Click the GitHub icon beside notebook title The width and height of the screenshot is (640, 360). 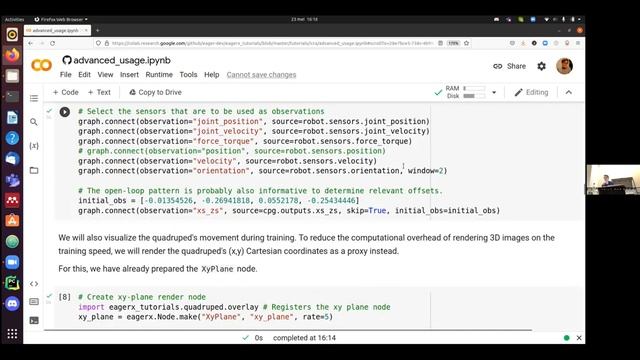point(67,60)
